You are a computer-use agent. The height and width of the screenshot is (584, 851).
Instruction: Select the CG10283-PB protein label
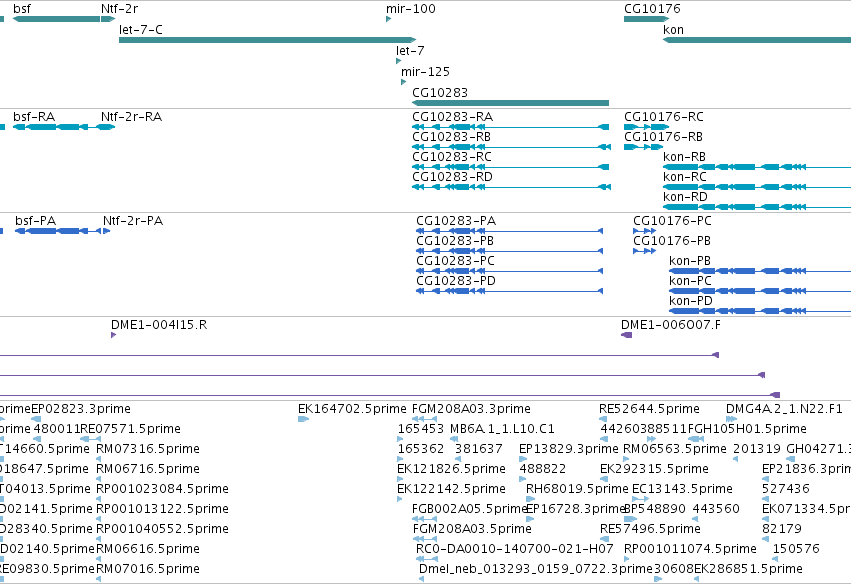[455, 241]
